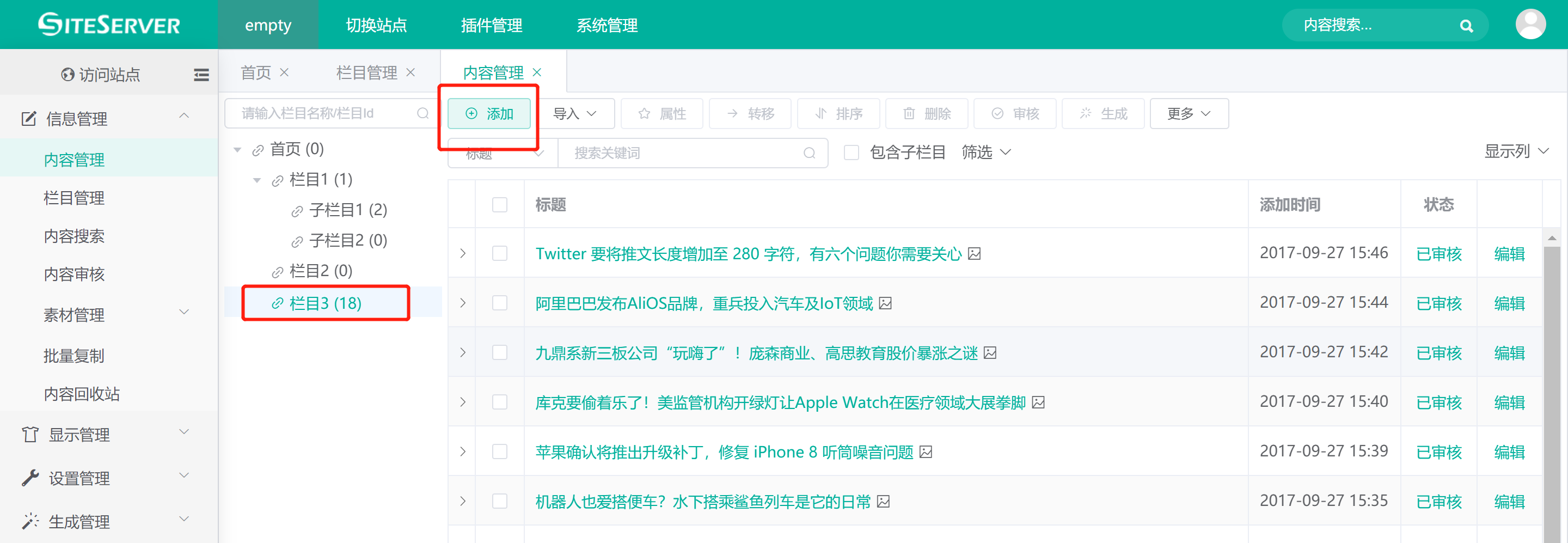Click the search icon in the keyword field

point(809,153)
